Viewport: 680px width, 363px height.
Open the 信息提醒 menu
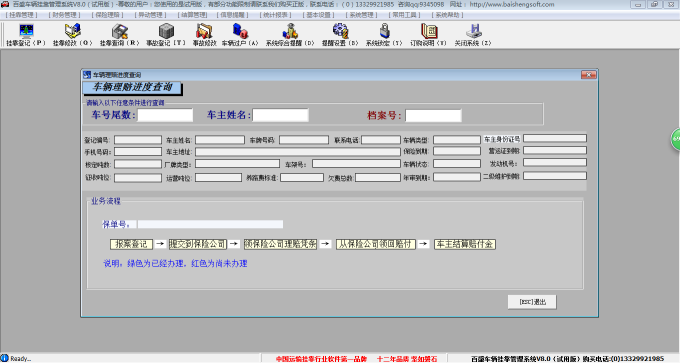tap(232, 15)
